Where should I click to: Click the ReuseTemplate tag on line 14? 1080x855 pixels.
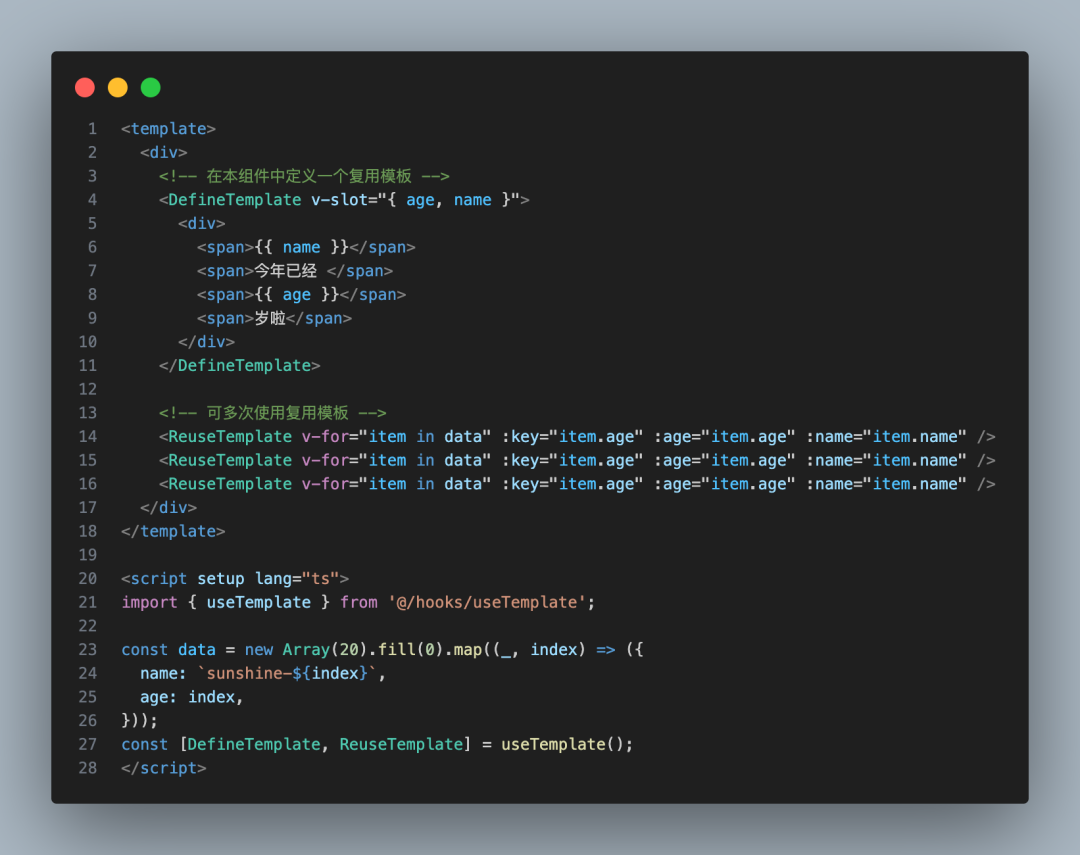229,437
